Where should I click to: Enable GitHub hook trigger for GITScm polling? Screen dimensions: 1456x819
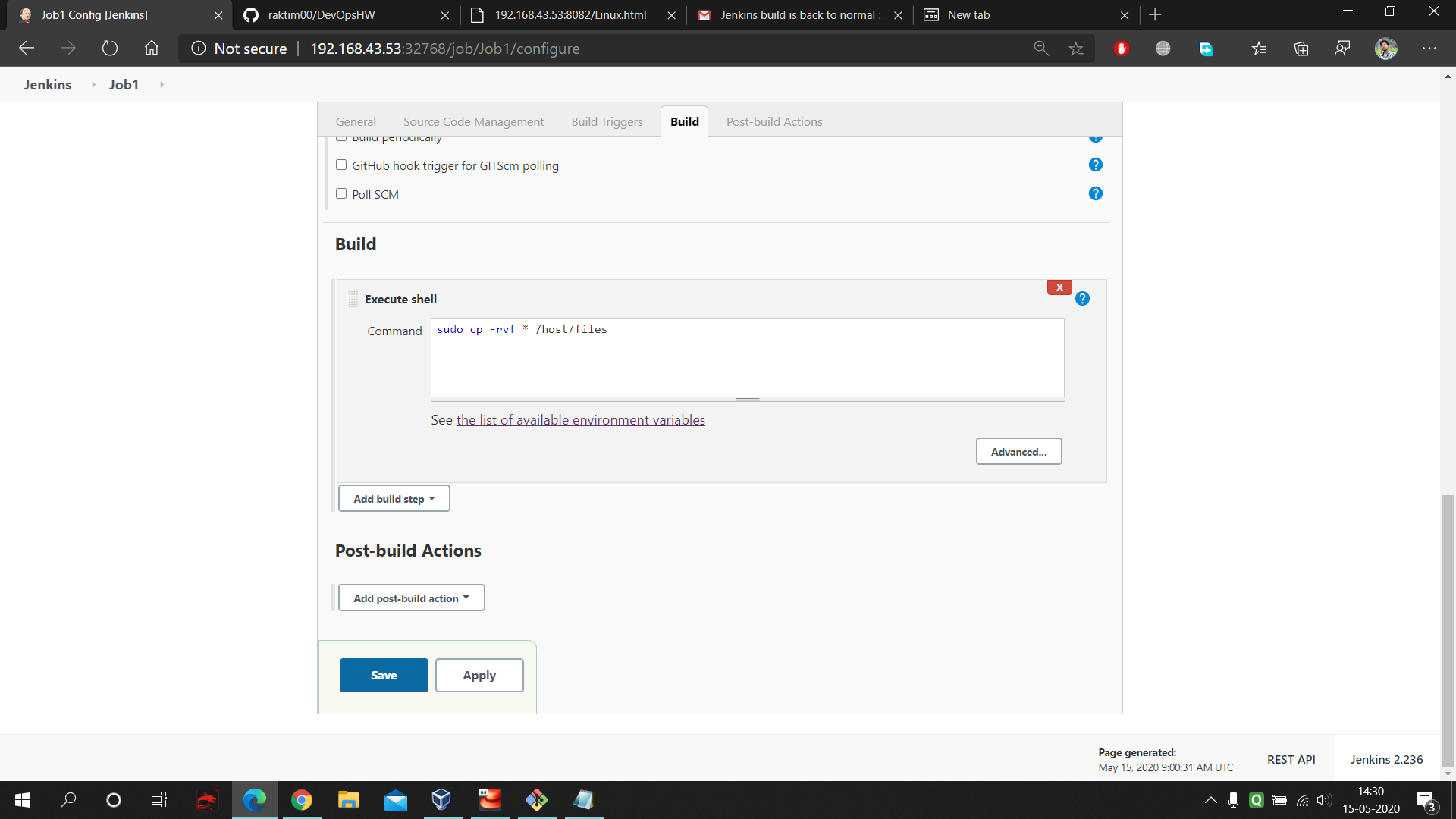[x=341, y=165]
